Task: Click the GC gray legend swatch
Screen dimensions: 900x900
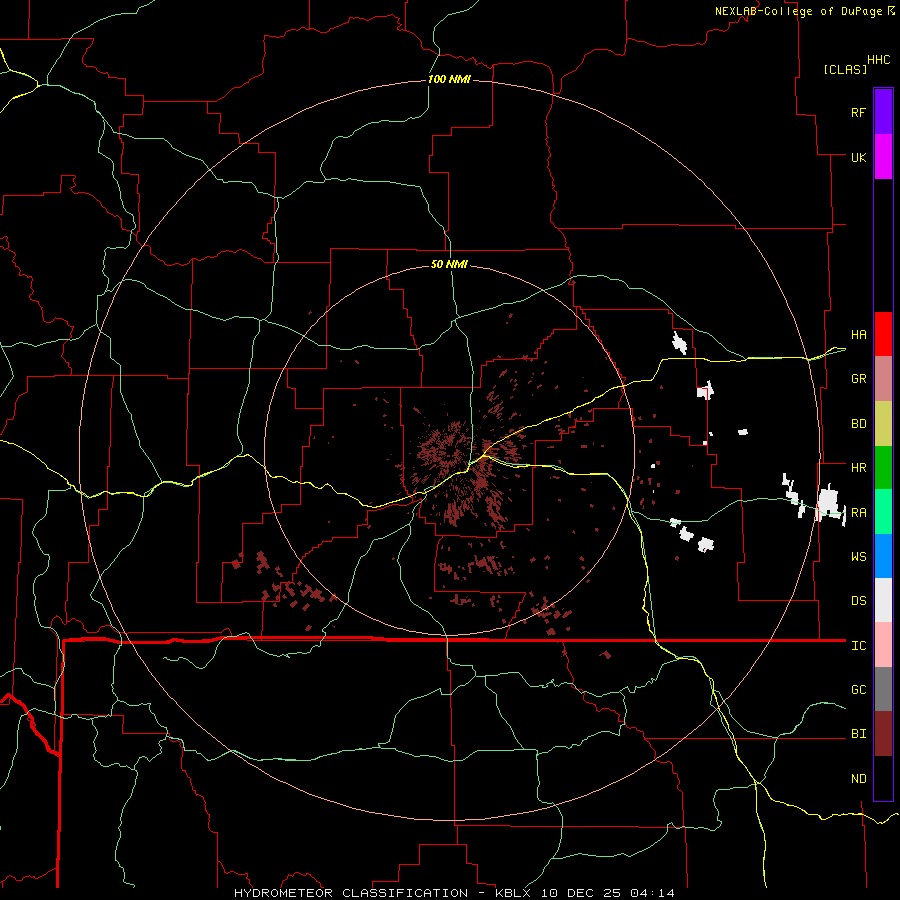Action: (x=883, y=689)
